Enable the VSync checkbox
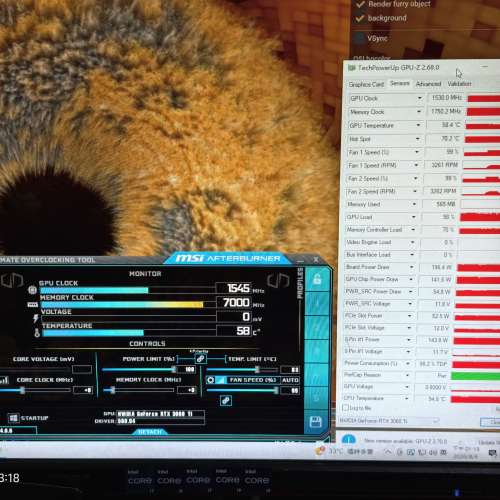Viewport: 500px width, 500px height. pos(359,38)
